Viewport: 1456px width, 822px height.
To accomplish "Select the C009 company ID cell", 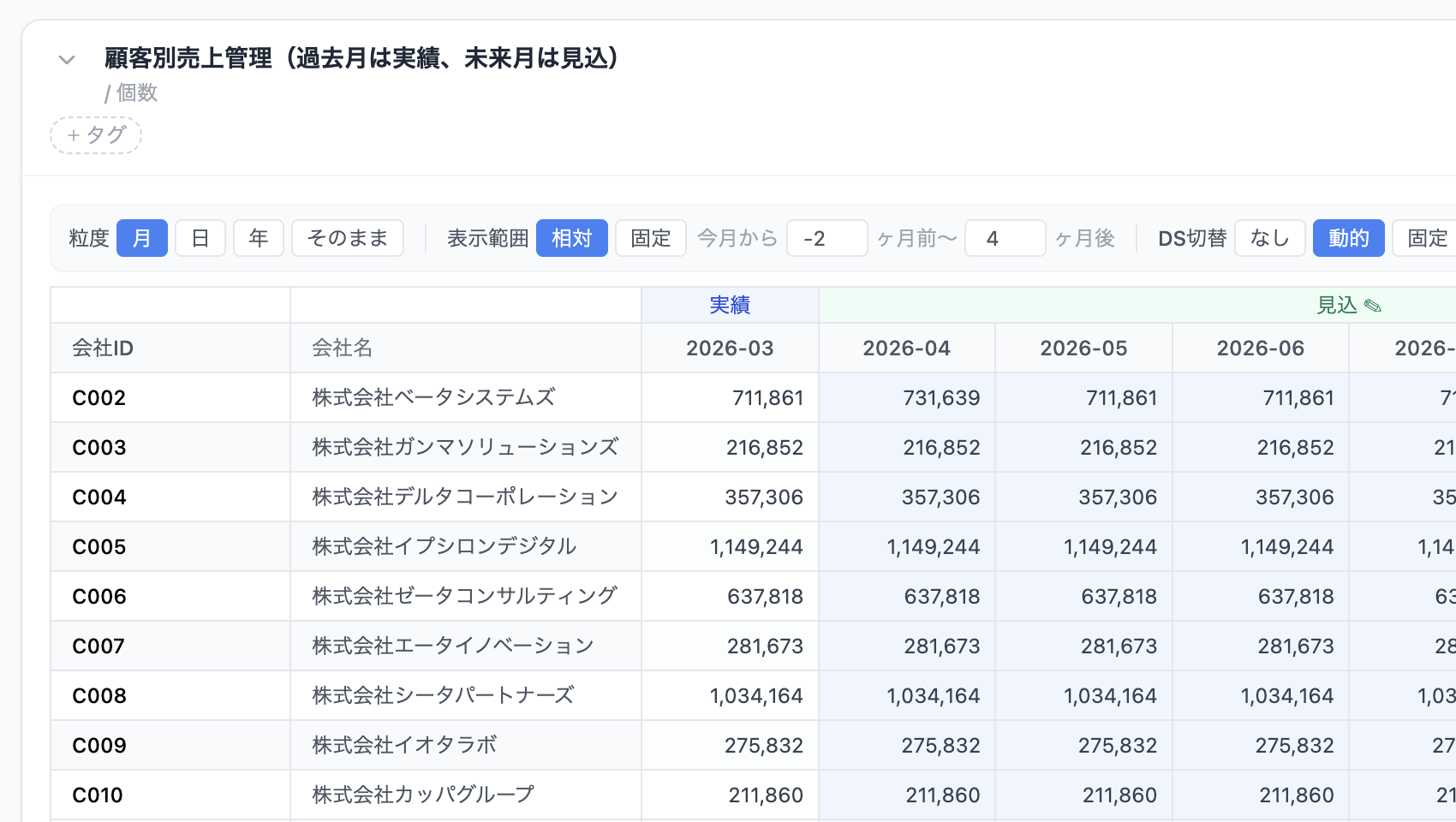I will 170,745.
